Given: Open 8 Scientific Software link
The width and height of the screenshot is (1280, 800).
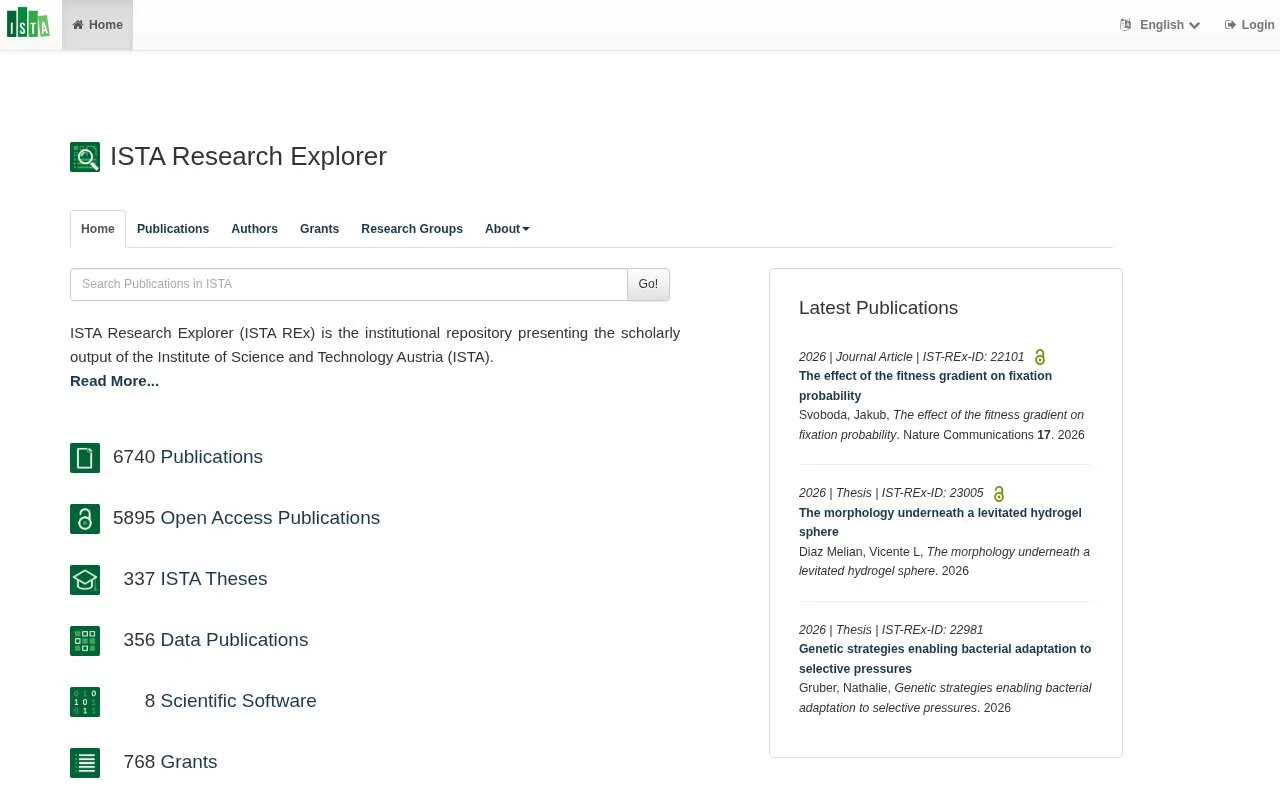Looking at the screenshot, I should [230, 701].
